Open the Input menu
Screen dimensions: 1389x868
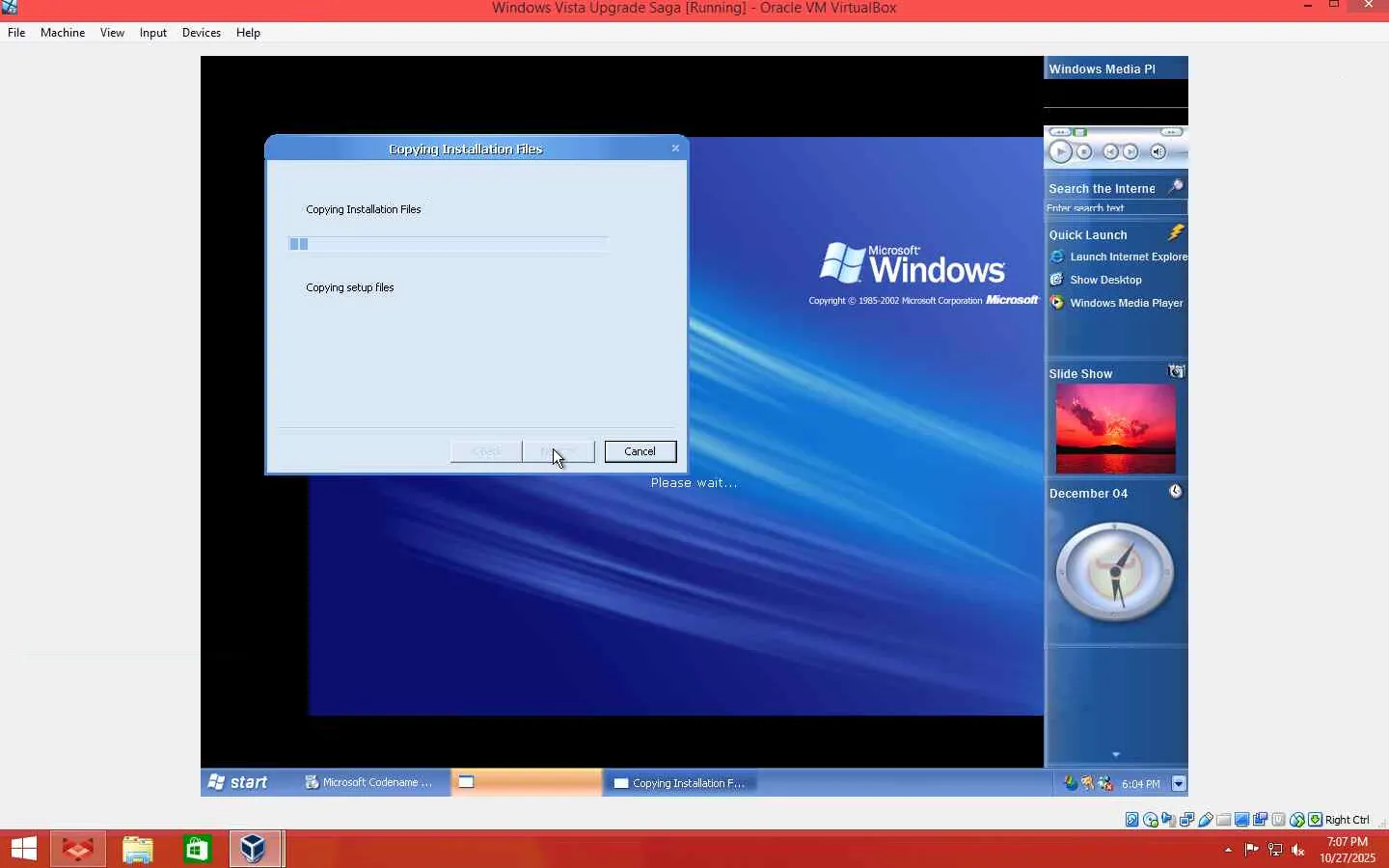pos(152,33)
